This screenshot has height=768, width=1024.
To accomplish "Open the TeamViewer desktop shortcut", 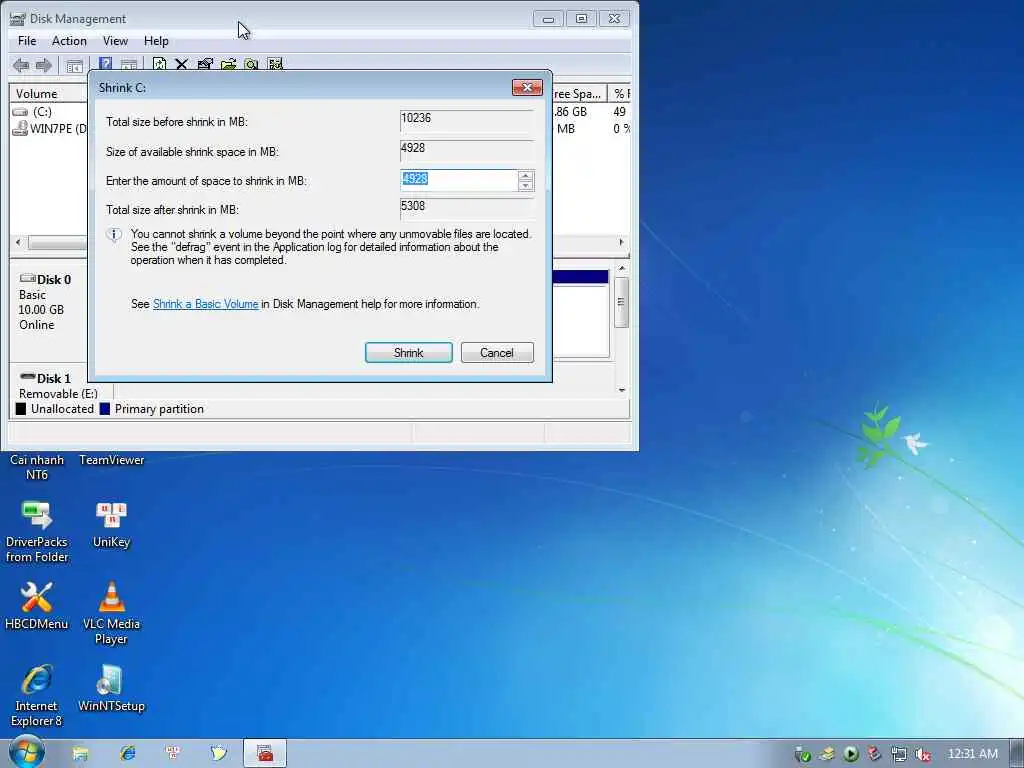I will [x=112, y=460].
